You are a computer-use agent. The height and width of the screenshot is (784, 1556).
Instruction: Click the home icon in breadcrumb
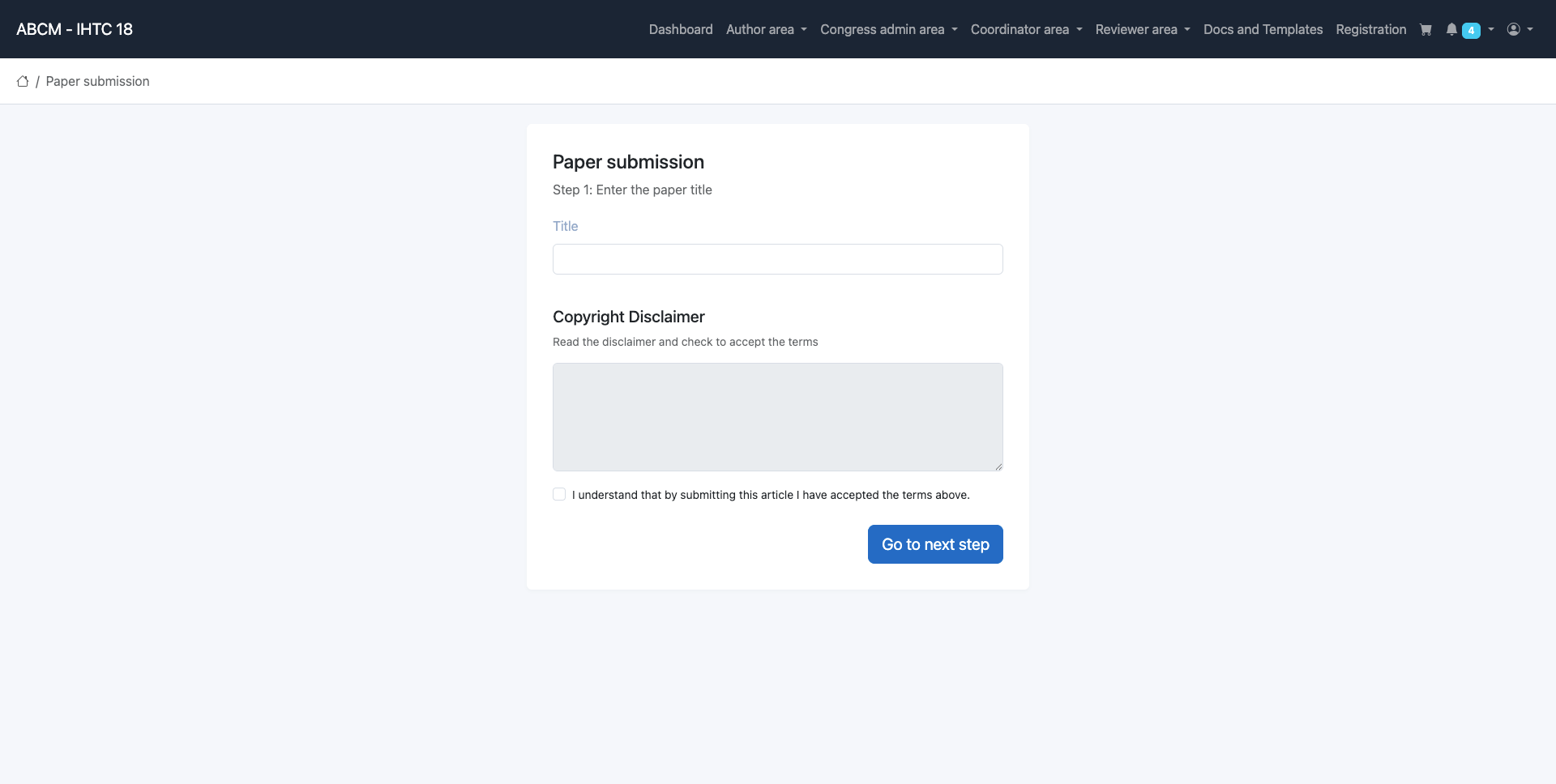(x=23, y=81)
